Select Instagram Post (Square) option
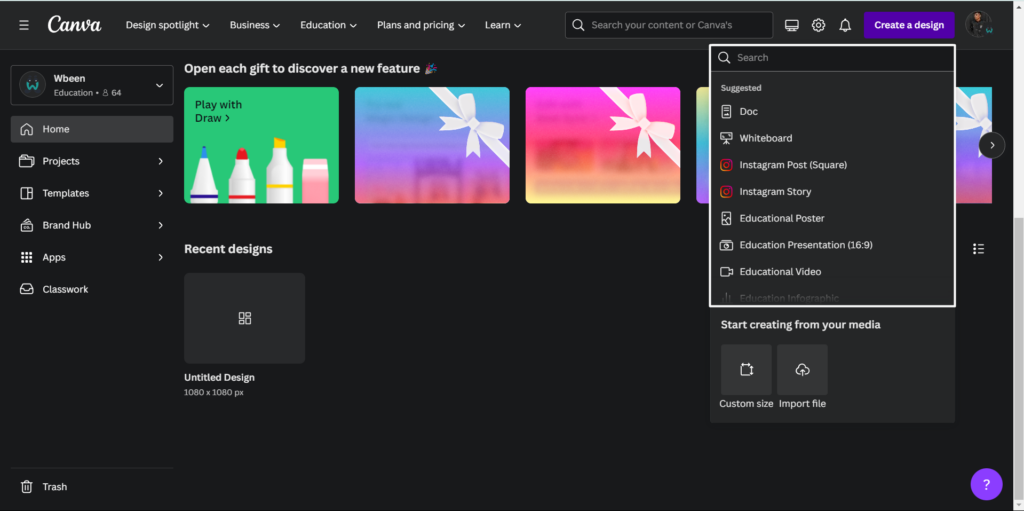The height and width of the screenshot is (511, 1024). 832,165
